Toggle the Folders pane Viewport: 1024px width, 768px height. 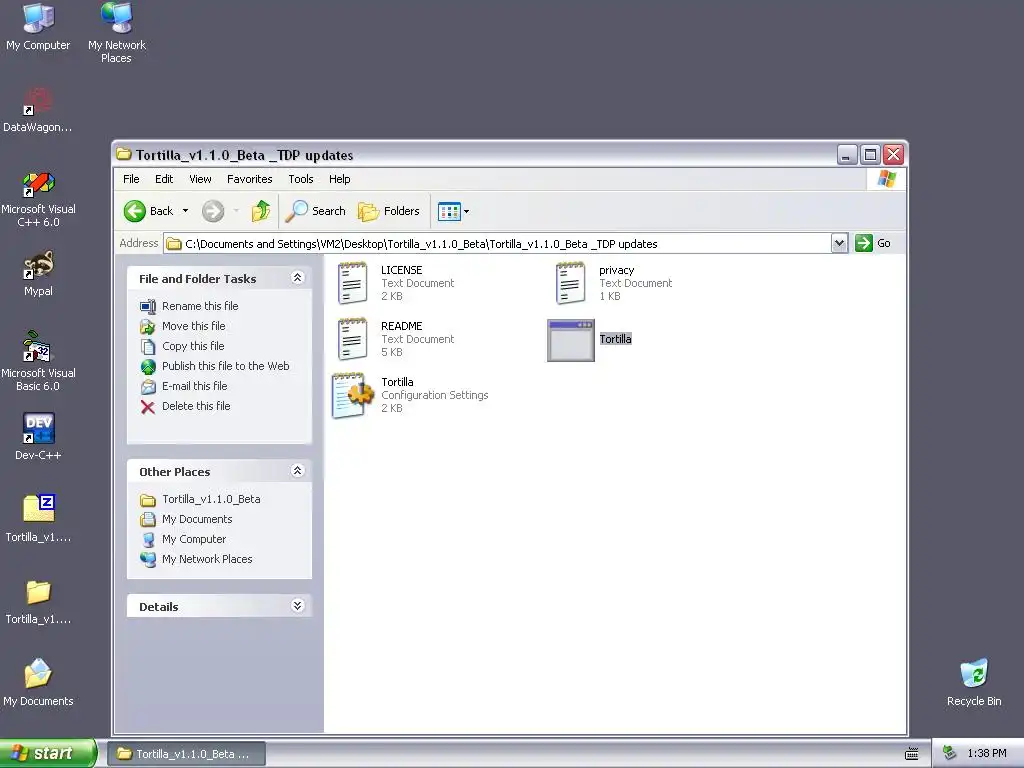click(x=389, y=211)
